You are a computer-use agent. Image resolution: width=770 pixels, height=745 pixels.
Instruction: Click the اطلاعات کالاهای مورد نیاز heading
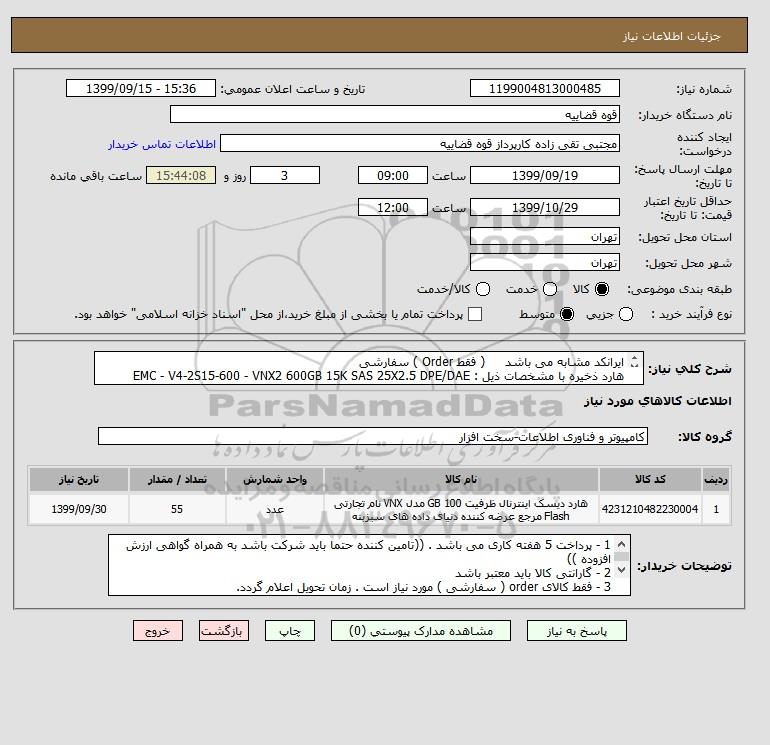click(658, 401)
